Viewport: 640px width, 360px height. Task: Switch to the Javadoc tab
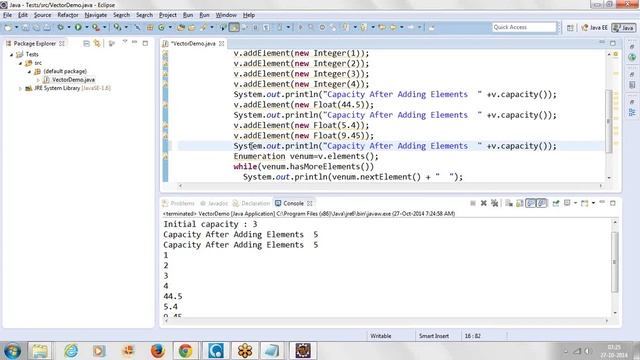pos(213,203)
